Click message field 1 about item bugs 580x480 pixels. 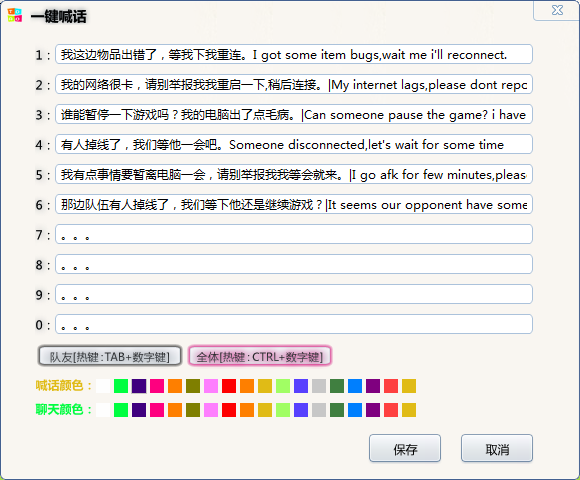pyautogui.click(x=294, y=54)
